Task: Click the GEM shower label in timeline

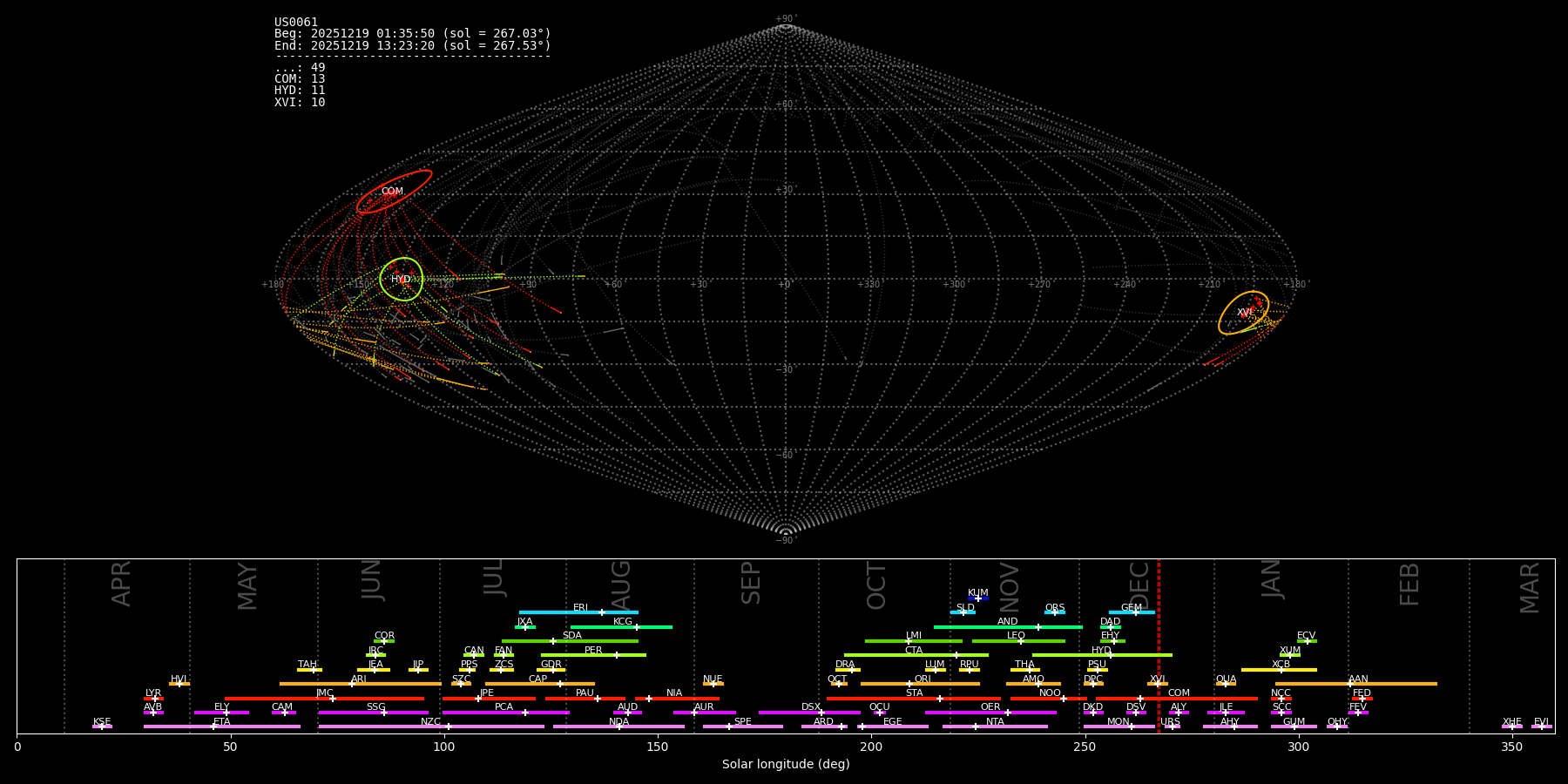Action: pyautogui.click(x=1132, y=608)
